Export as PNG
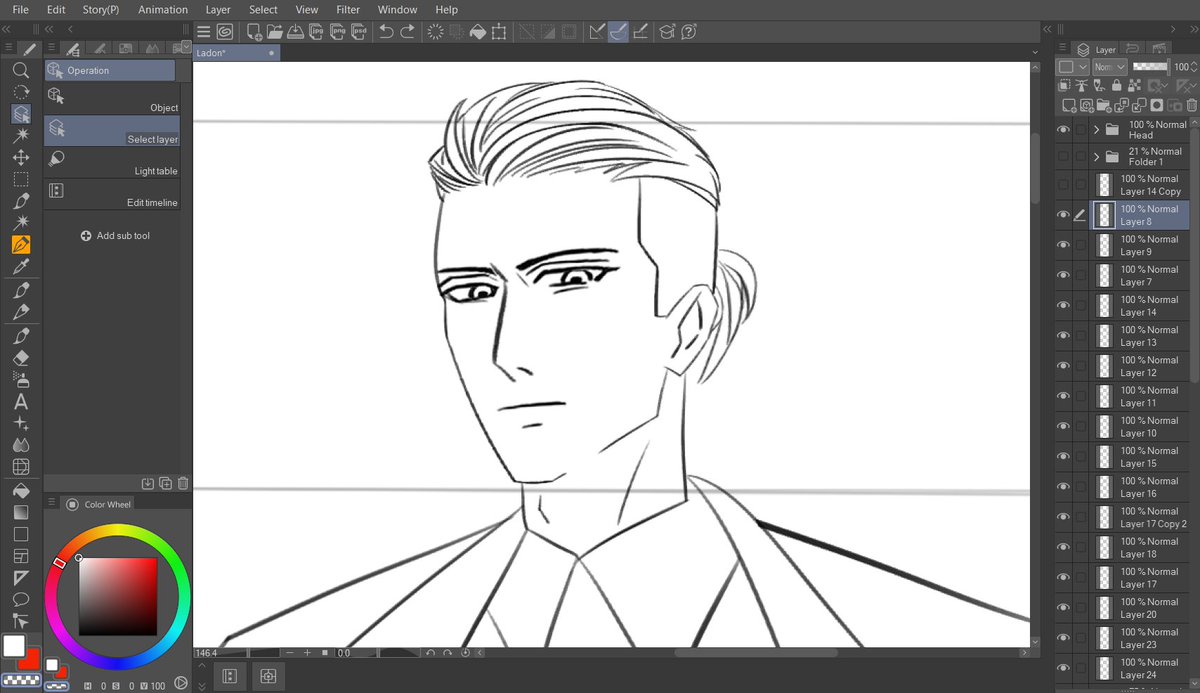Image resolution: width=1200 pixels, height=693 pixels. point(336,32)
